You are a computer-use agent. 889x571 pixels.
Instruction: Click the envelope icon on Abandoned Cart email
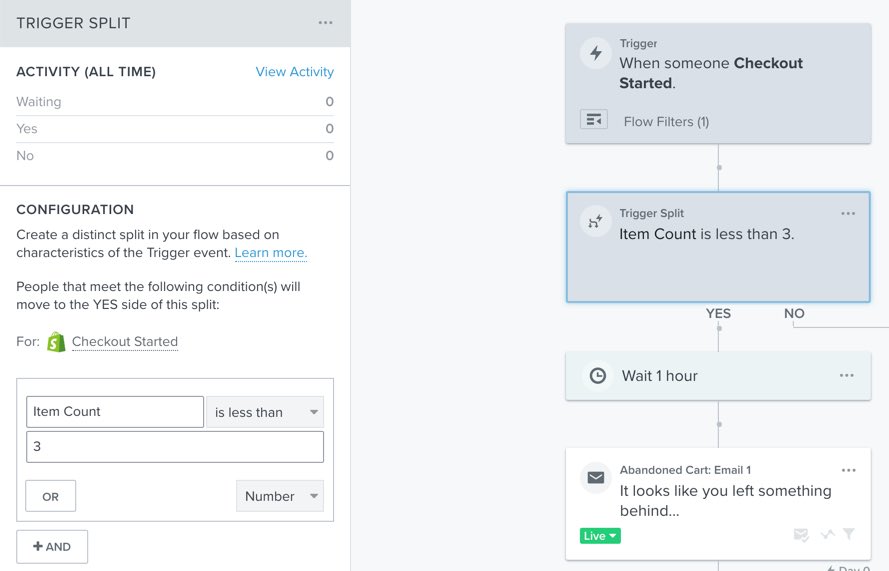pyautogui.click(x=596, y=478)
